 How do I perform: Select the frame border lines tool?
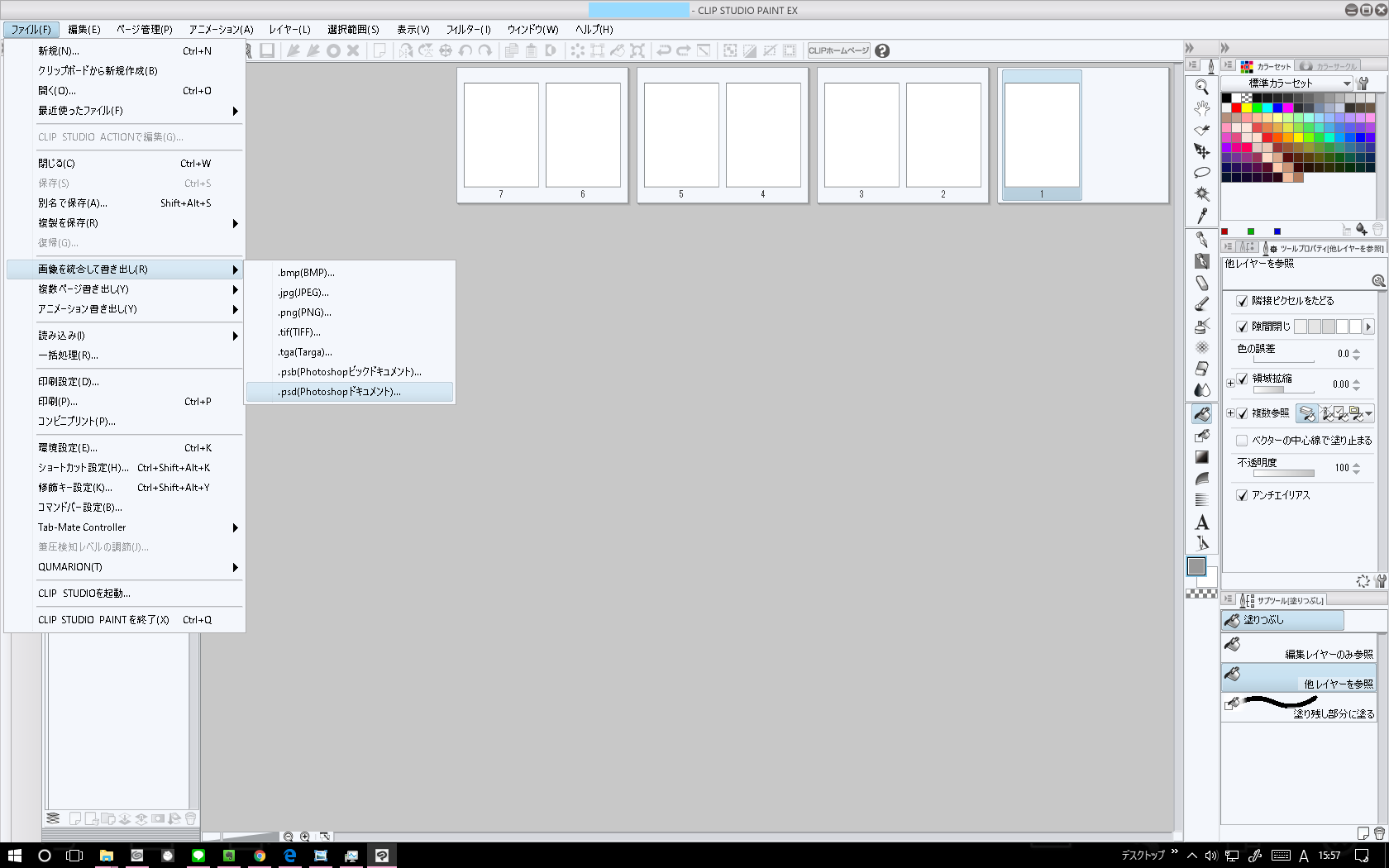(x=1202, y=500)
